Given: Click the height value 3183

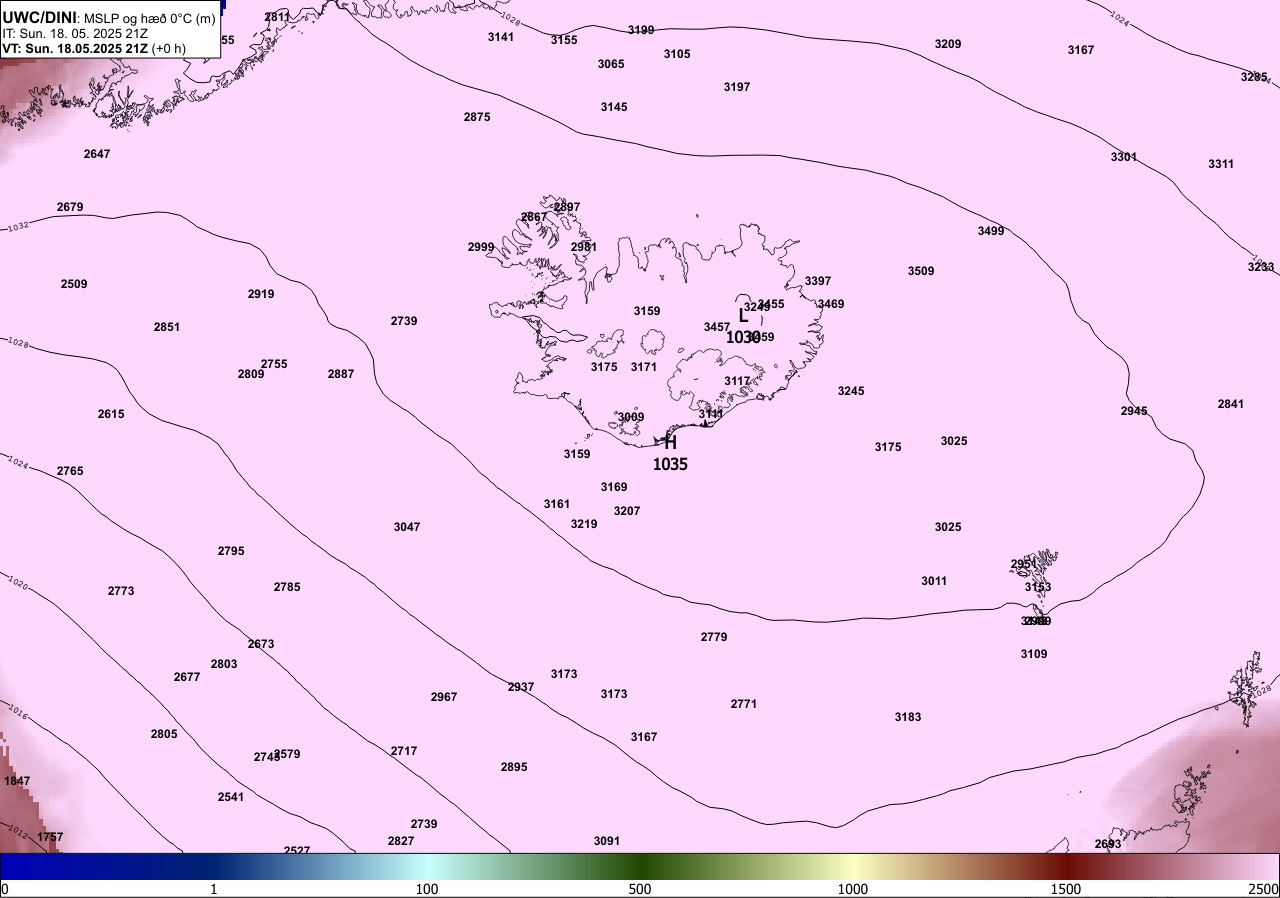Looking at the screenshot, I should pos(908,717).
